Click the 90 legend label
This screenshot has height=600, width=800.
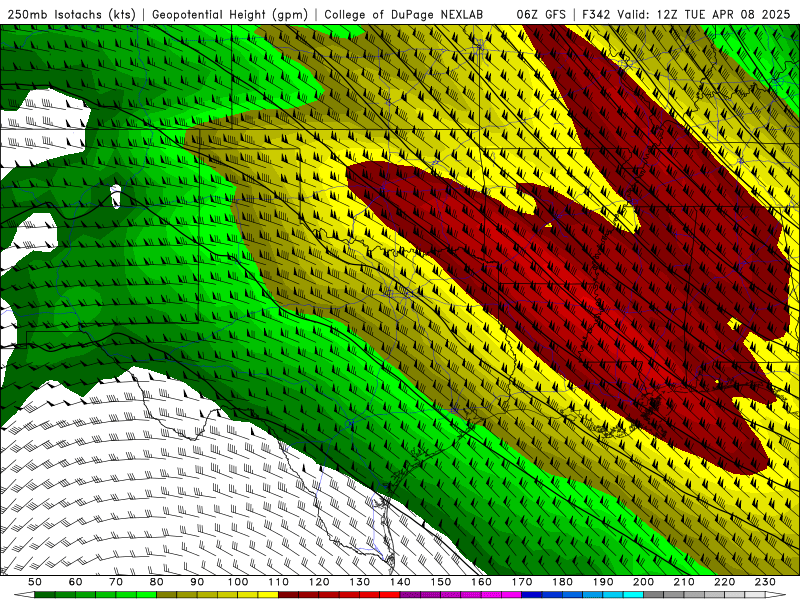(197, 582)
